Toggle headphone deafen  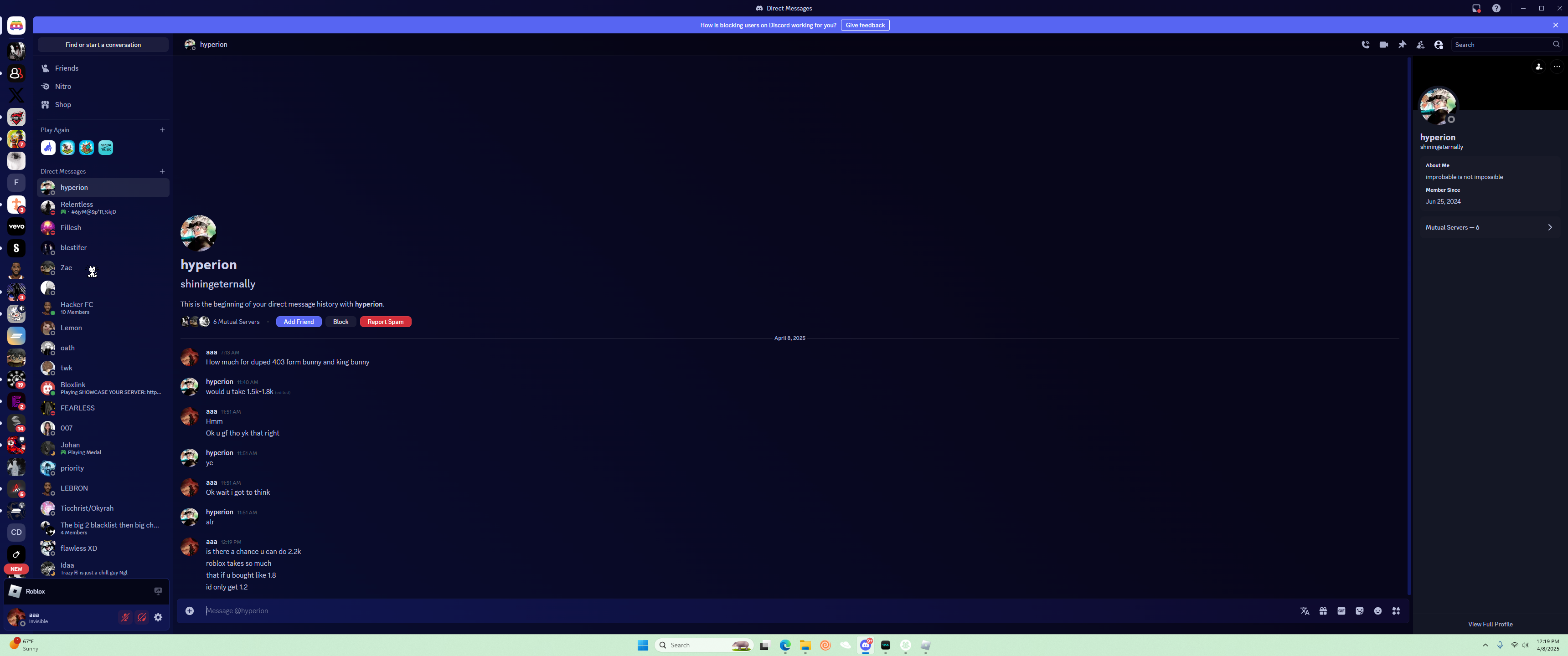click(142, 617)
